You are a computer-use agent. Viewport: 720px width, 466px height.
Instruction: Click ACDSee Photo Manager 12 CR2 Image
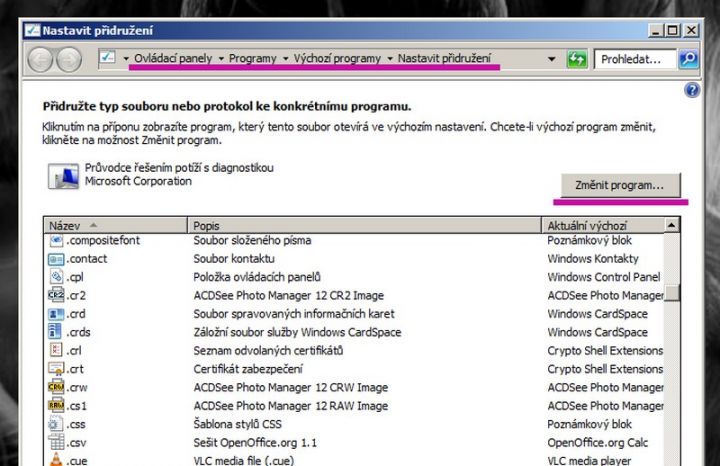click(288, 295)
